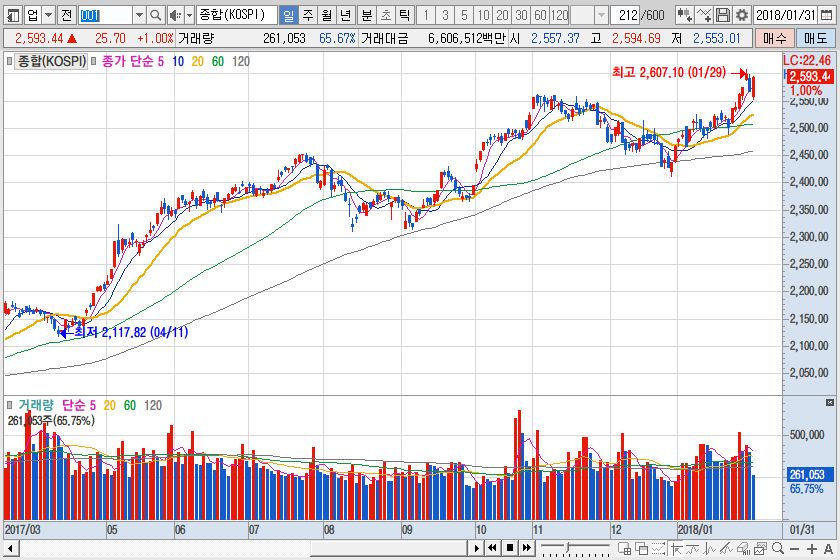Select the minute (분) chart tab
Screen dimensions: 840x560
coord(366,15)
